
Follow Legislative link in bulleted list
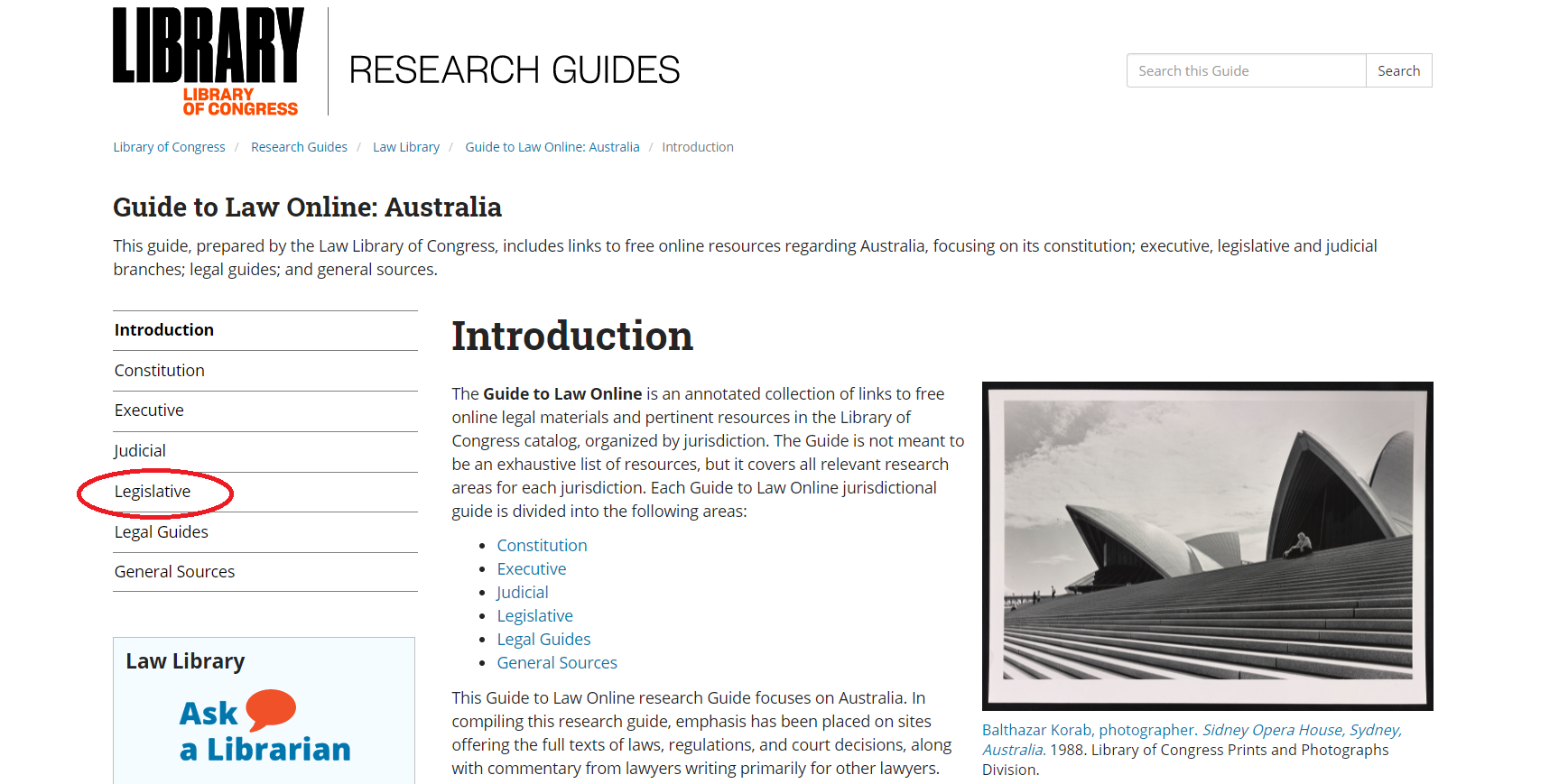coord(535,616)
